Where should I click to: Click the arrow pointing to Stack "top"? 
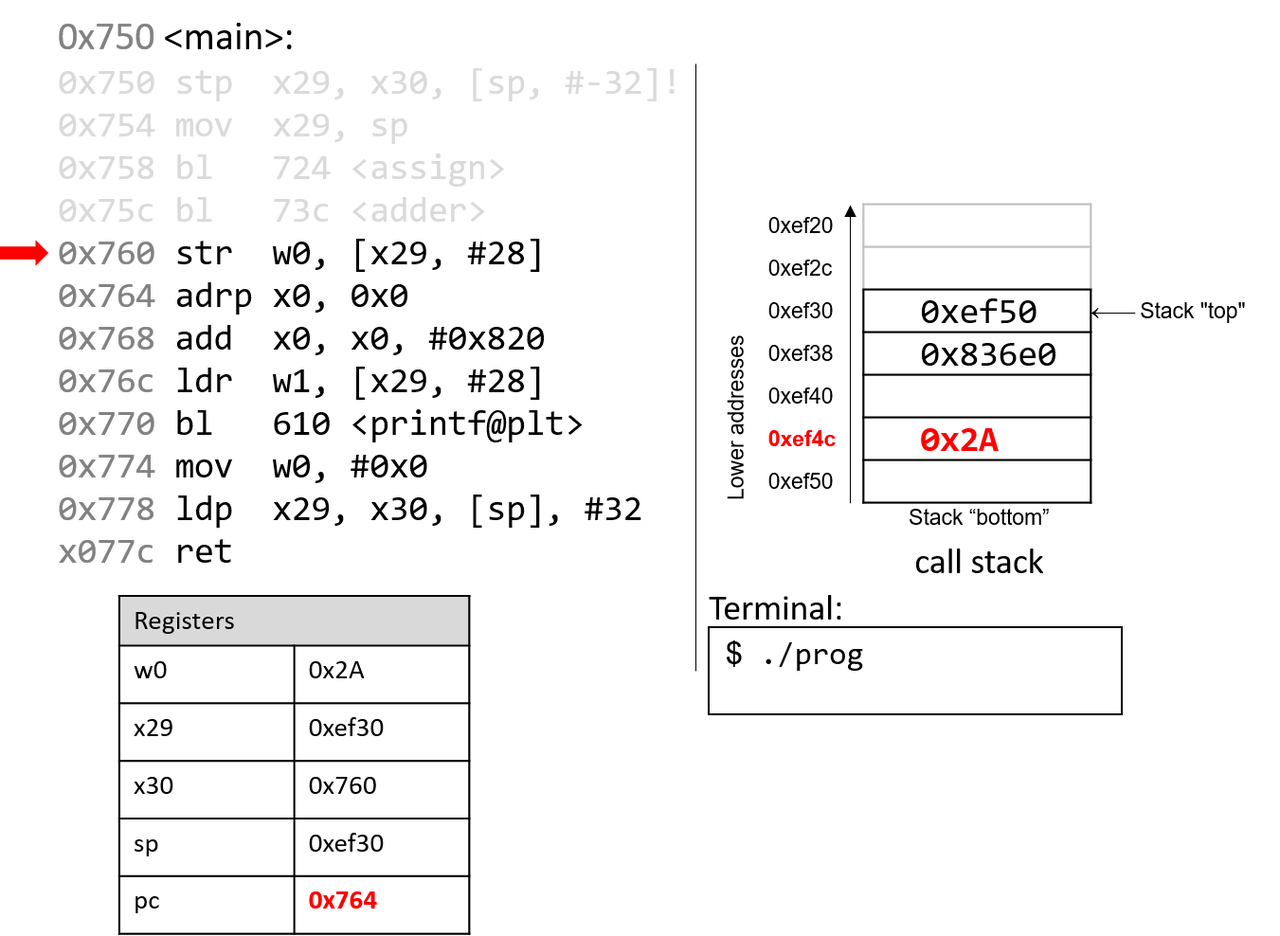(1112, 312)
